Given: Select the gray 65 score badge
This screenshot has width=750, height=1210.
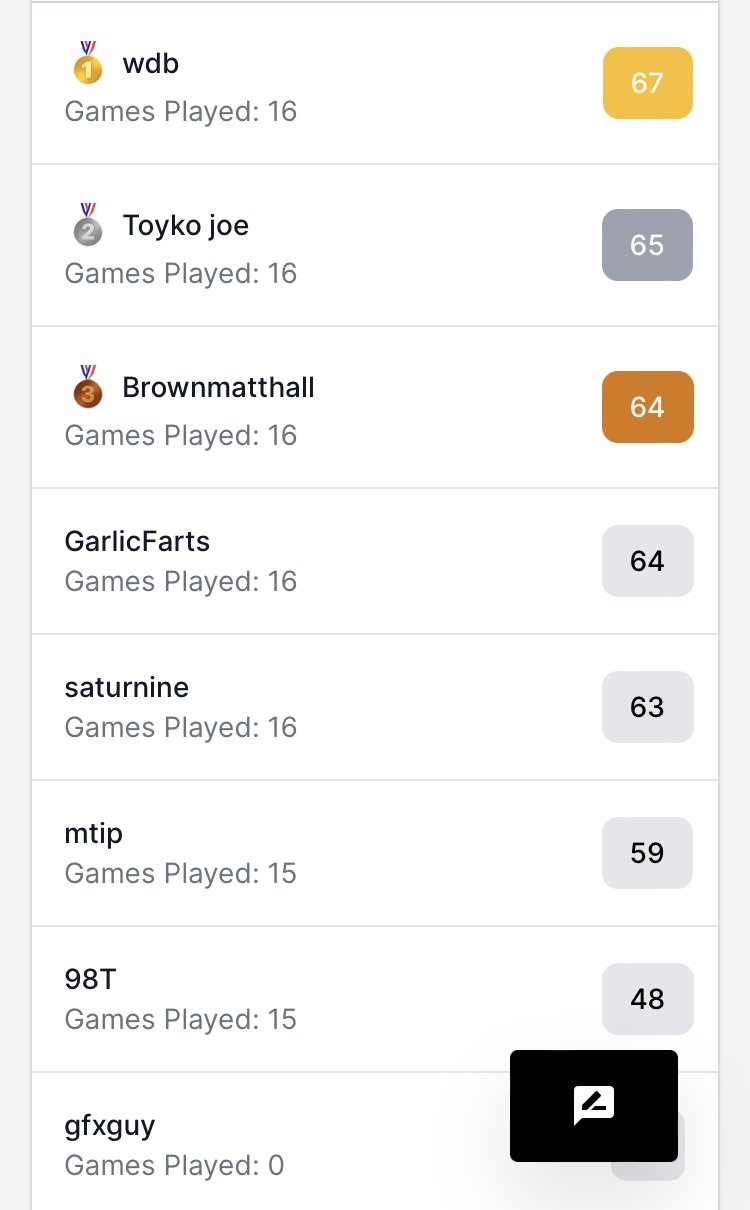Looking at the screenshot, I should pos(648,245).
